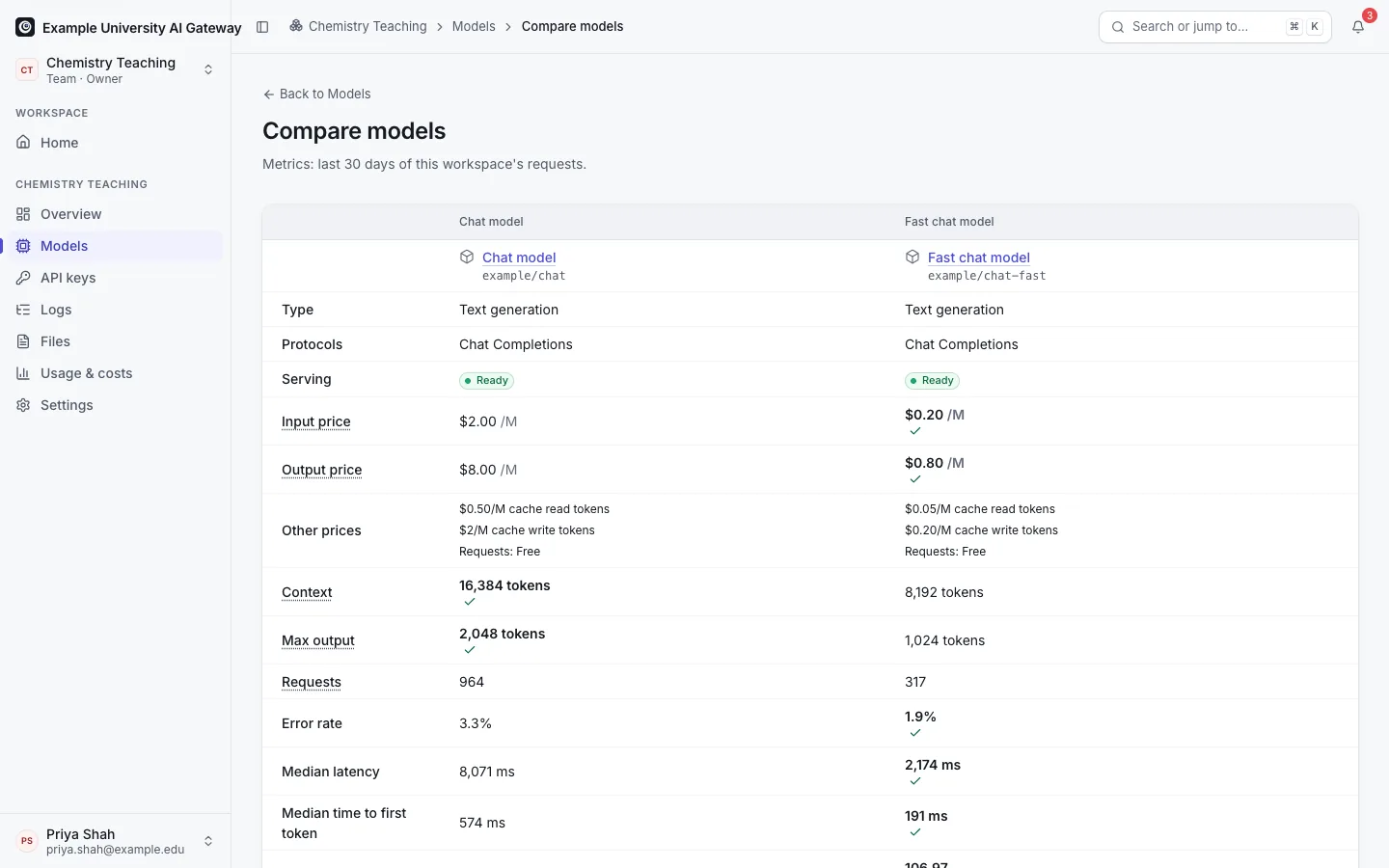This screenshot has height=868, width=1389.
Task: Click the breadcrumb Chemistry Teaching icon
Action: [296, 26]
